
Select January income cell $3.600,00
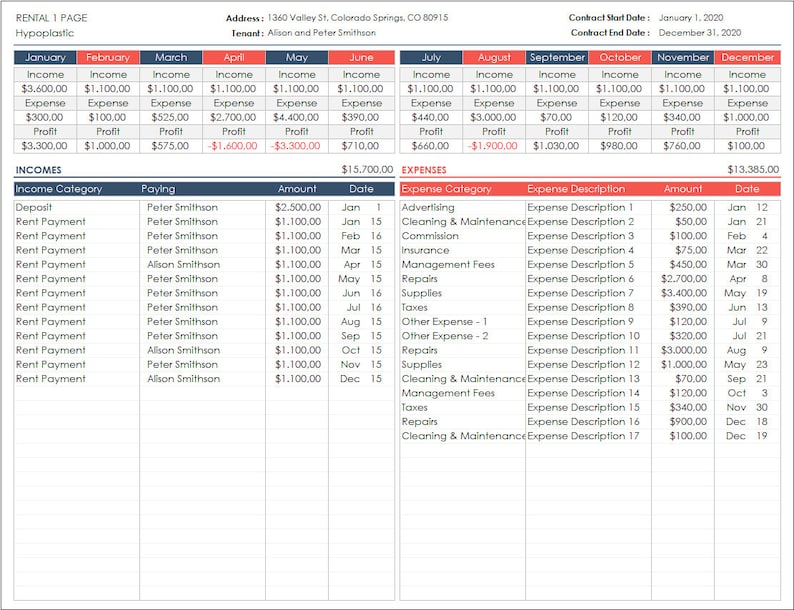45,89
